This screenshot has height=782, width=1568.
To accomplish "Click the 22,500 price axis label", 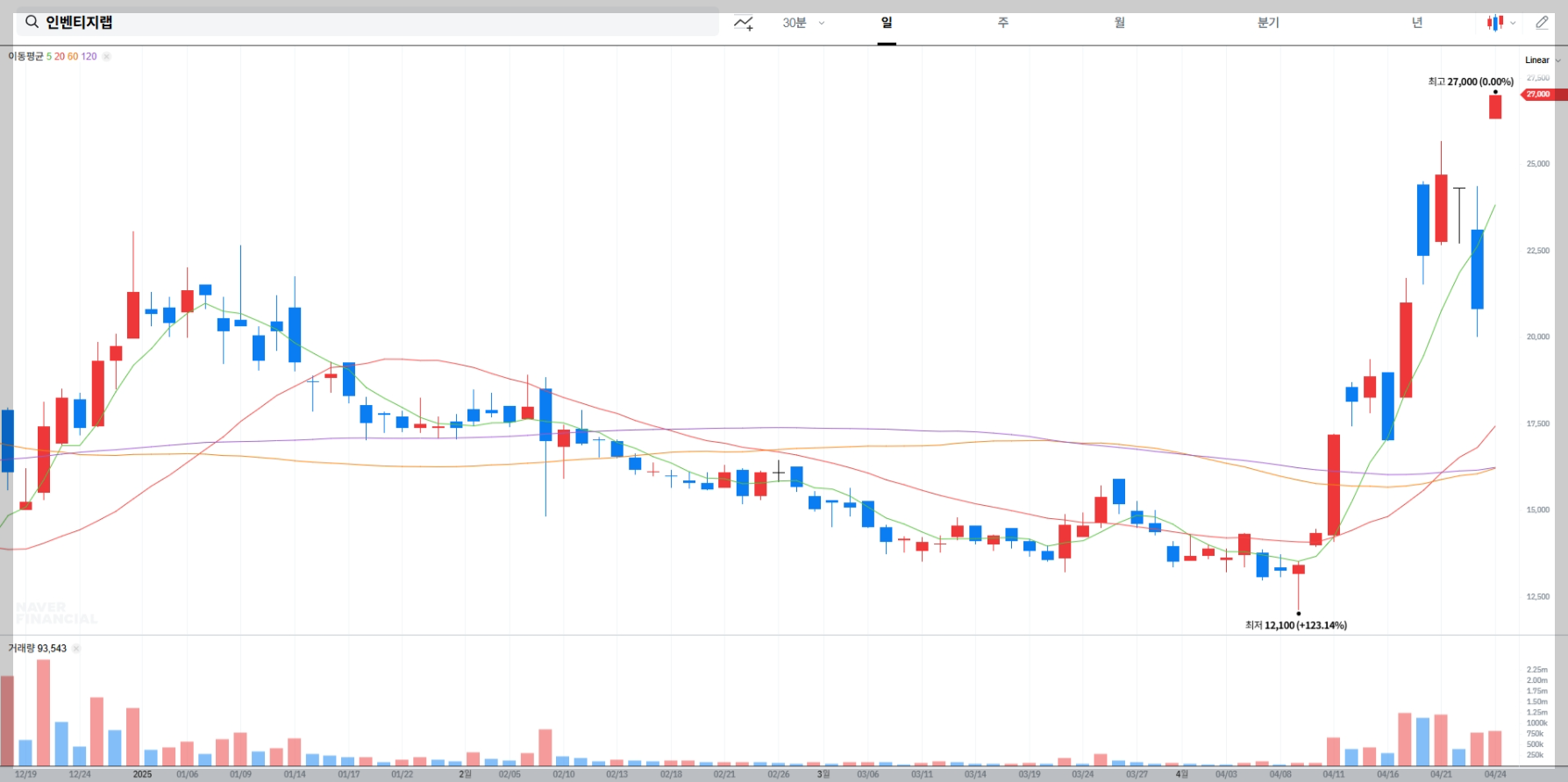I will click(1538, 251).
